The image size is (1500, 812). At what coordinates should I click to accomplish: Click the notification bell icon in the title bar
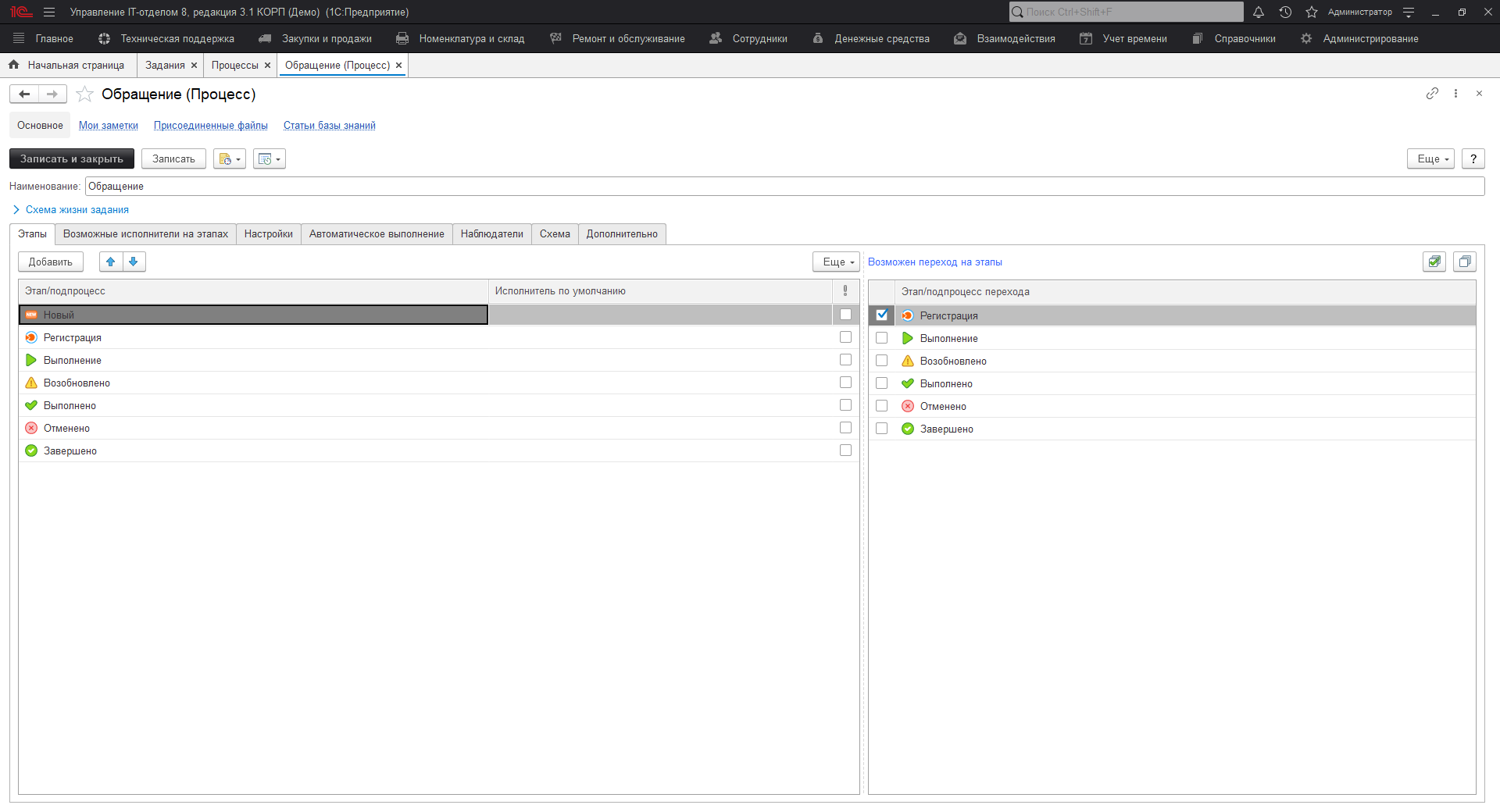[1259, 12]
